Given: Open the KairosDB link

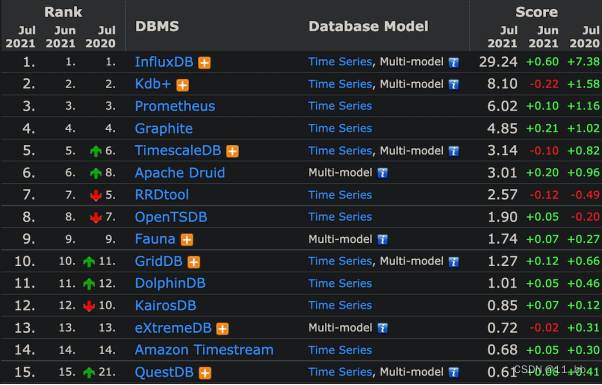Looking at the screenshot, I should [165, 306].
